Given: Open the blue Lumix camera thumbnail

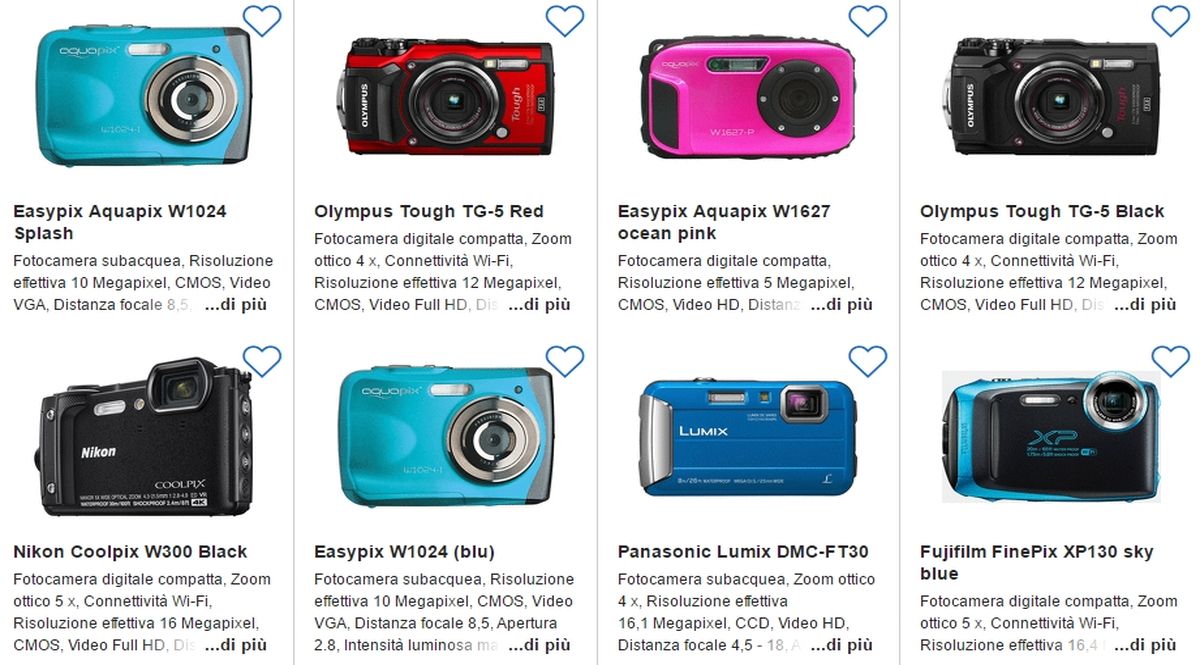Looking at the screenshot, I should pos(748,437).
